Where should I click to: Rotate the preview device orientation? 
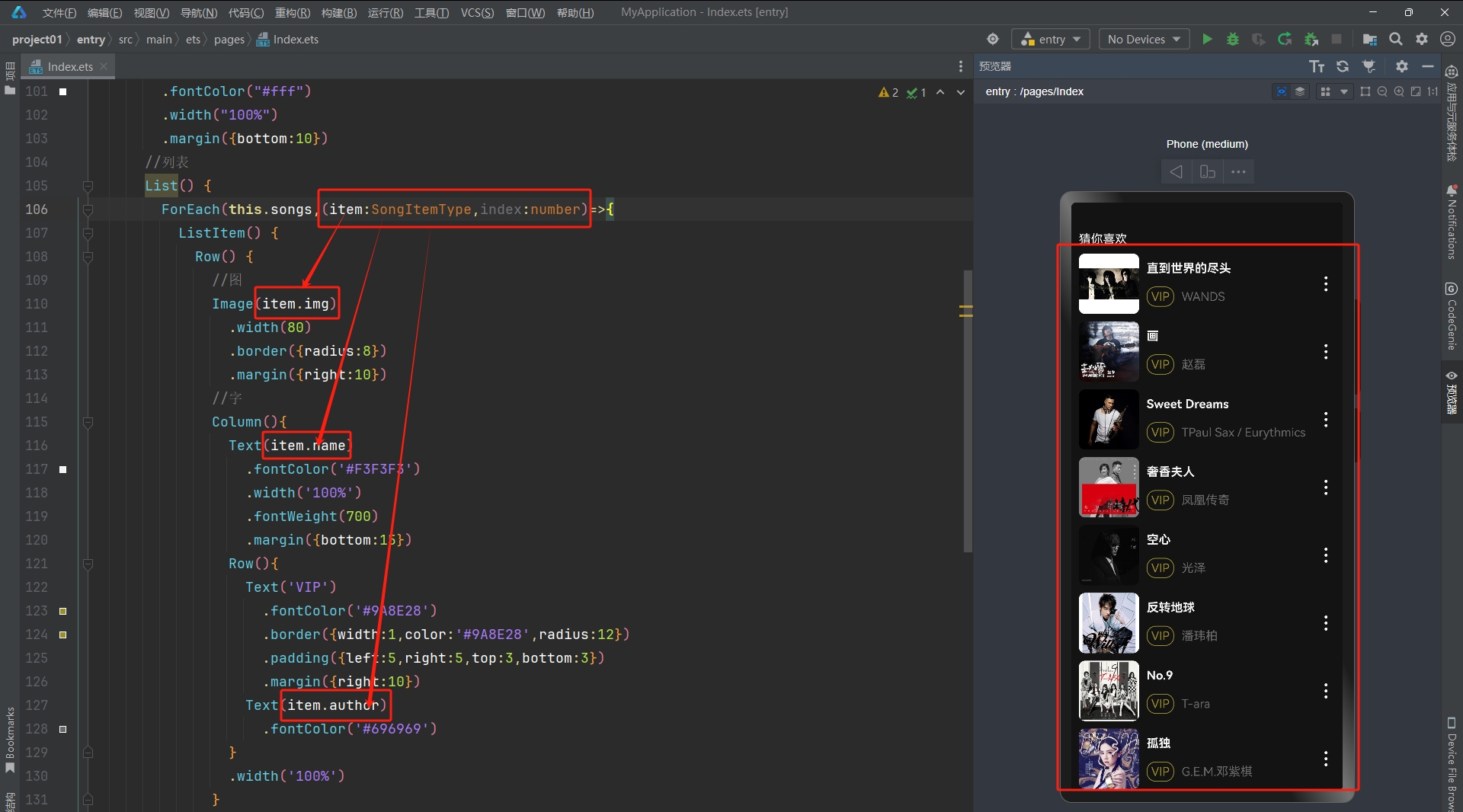coord(1207,171)
